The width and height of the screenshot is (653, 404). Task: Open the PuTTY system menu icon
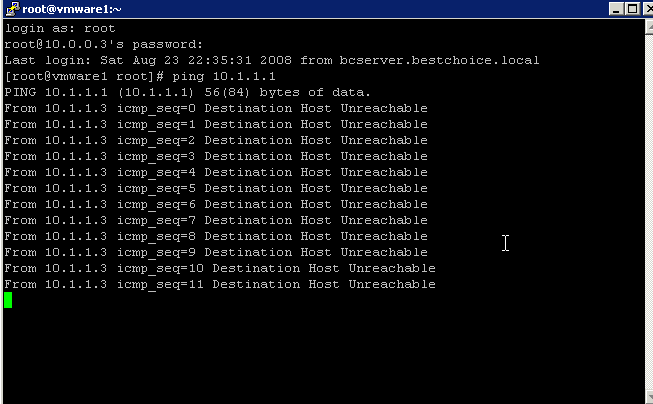click(x=12, y=9)
